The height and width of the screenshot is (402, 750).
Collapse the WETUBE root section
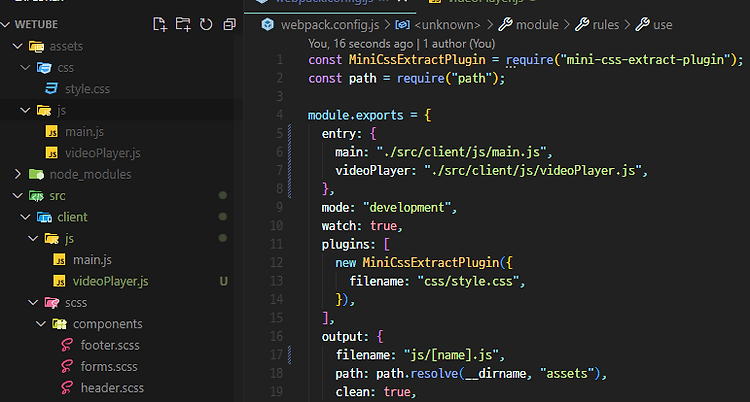click(6, 24)
